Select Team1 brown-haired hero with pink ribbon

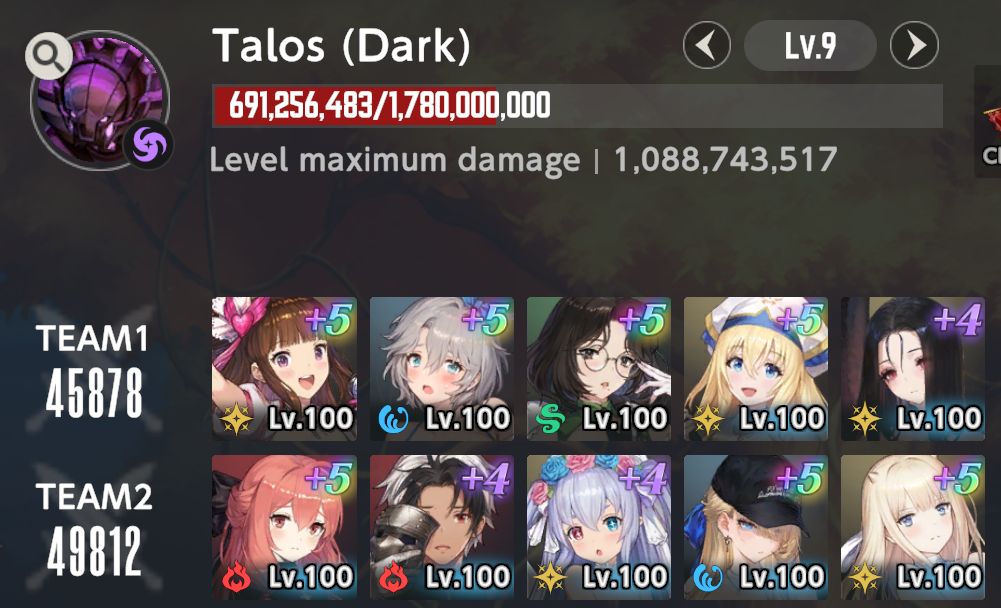284,369
